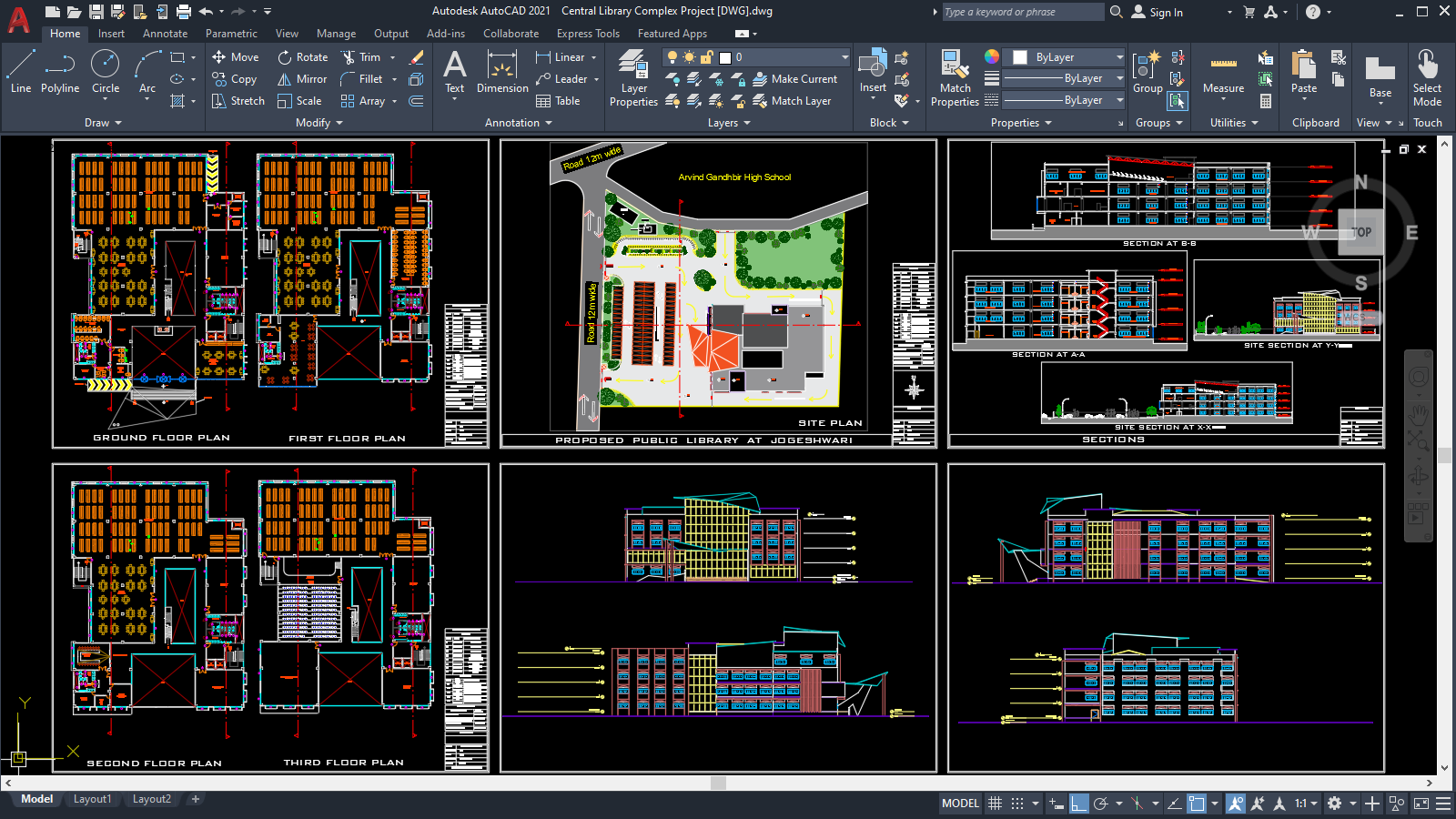Screen dimensions: 1456x819
Task: Enable Ortho mode on the status bar
Action: tap(1079, 804)
